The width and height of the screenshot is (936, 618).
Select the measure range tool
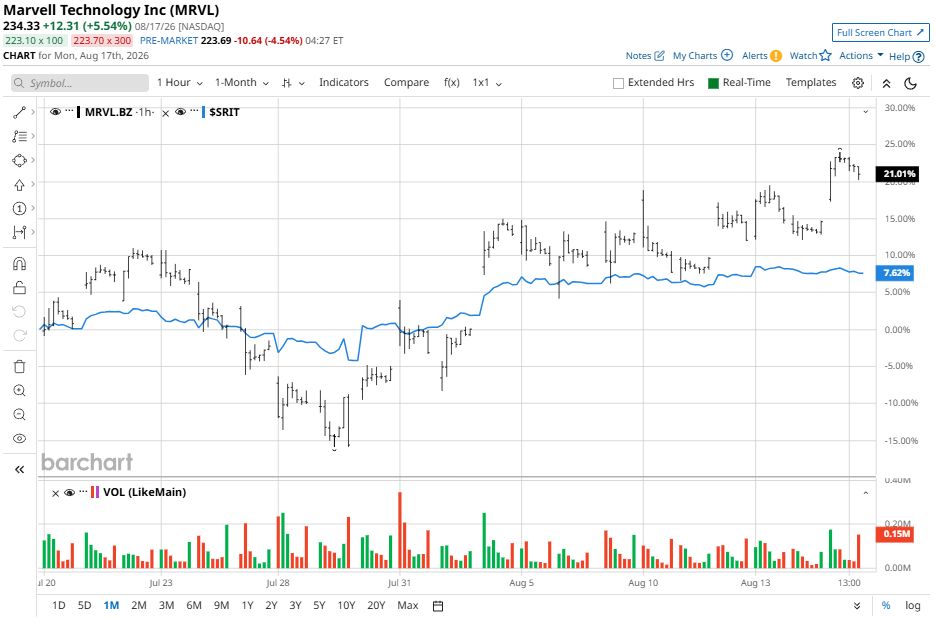point(19,232)
